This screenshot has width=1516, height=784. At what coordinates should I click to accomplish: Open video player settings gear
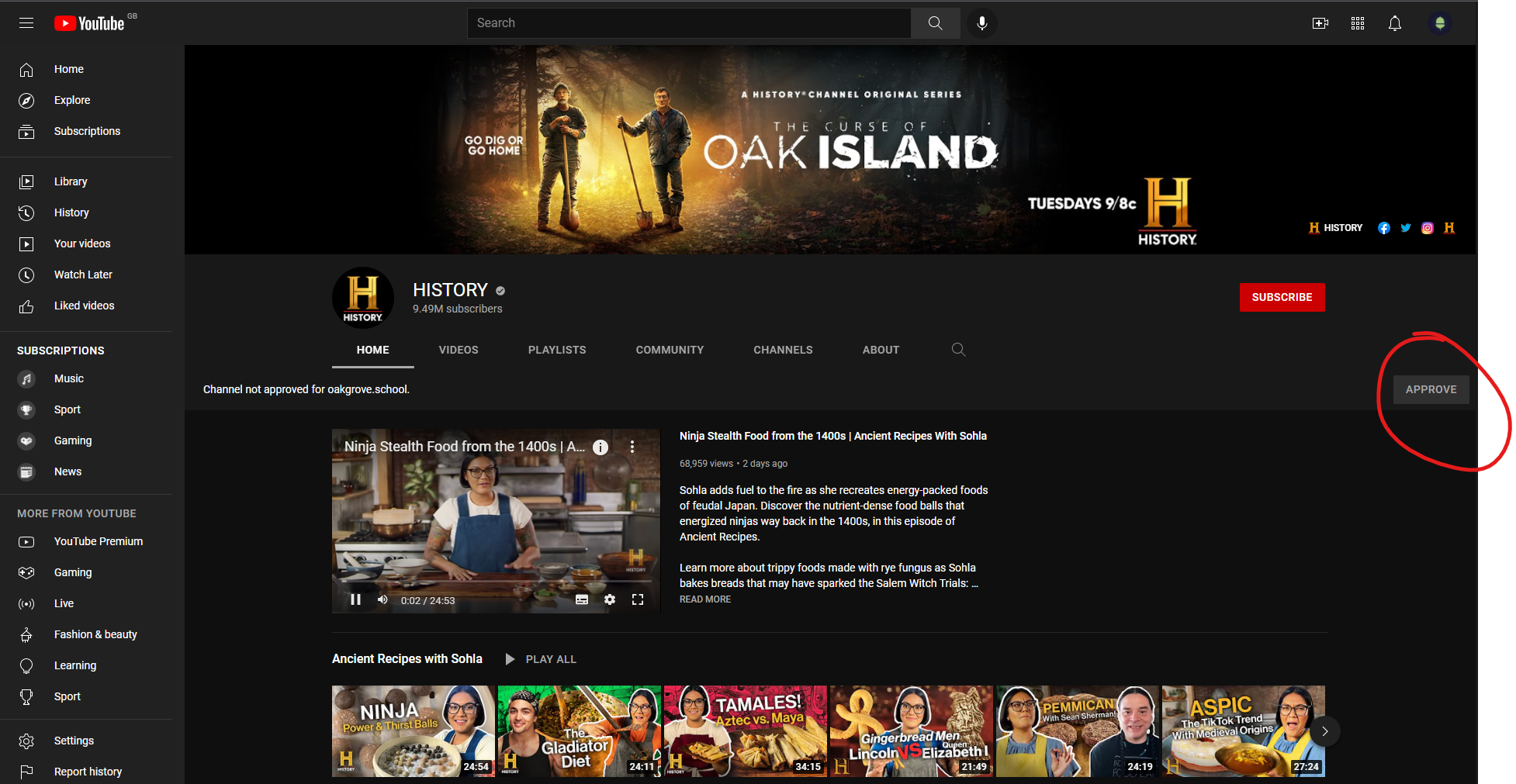(610, 599)
